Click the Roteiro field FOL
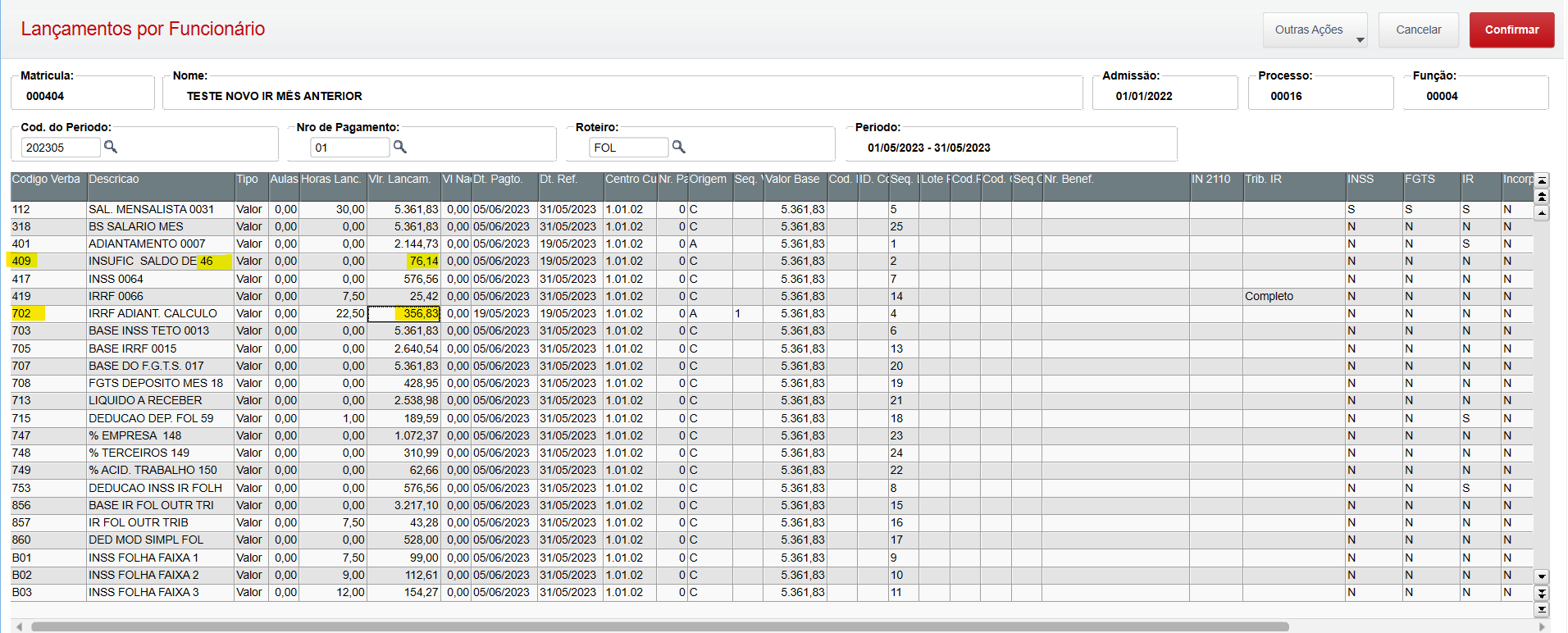Screen dimensions: 1568x633 (628, 148)
